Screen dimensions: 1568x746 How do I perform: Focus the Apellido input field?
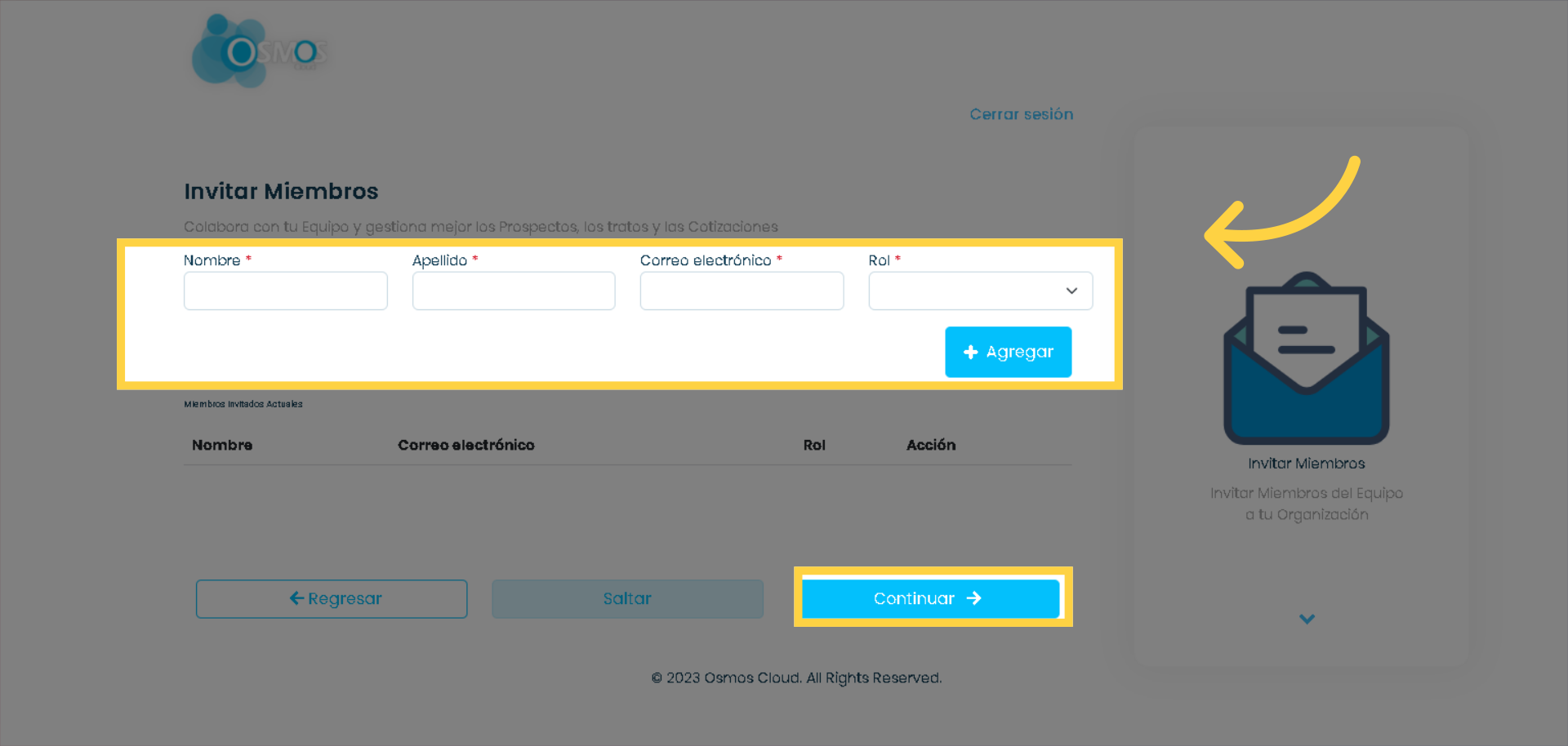514,291
